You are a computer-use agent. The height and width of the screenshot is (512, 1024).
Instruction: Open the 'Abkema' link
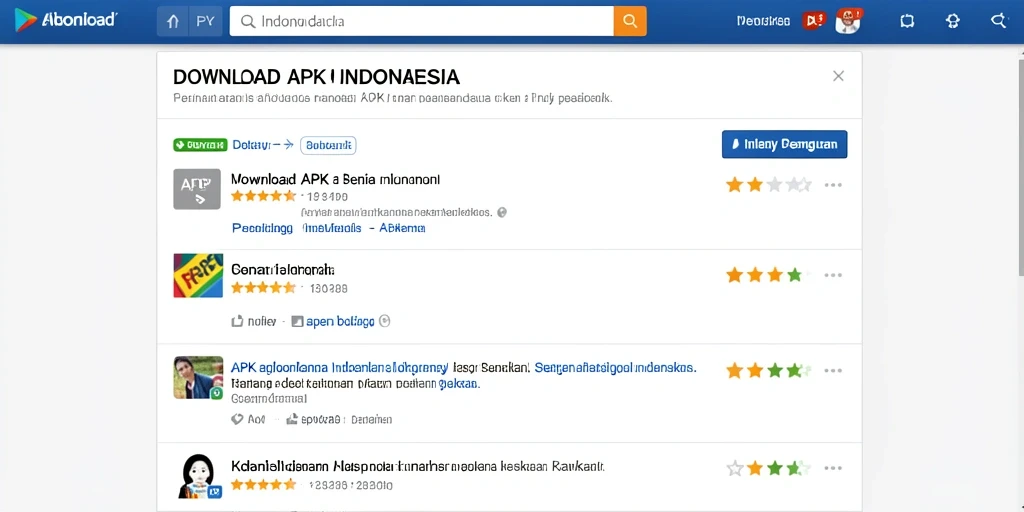(x=403, y=228)
